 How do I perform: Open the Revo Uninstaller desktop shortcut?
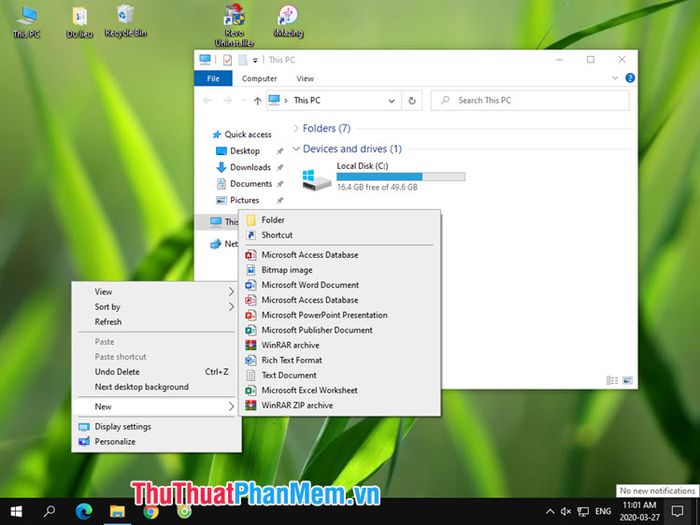point(234,26)
